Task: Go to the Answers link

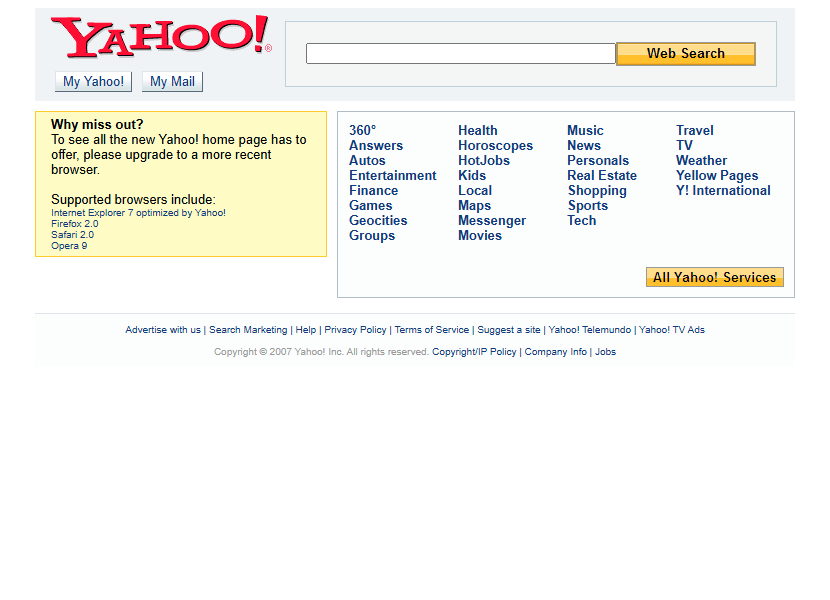Action: (376, 146)
